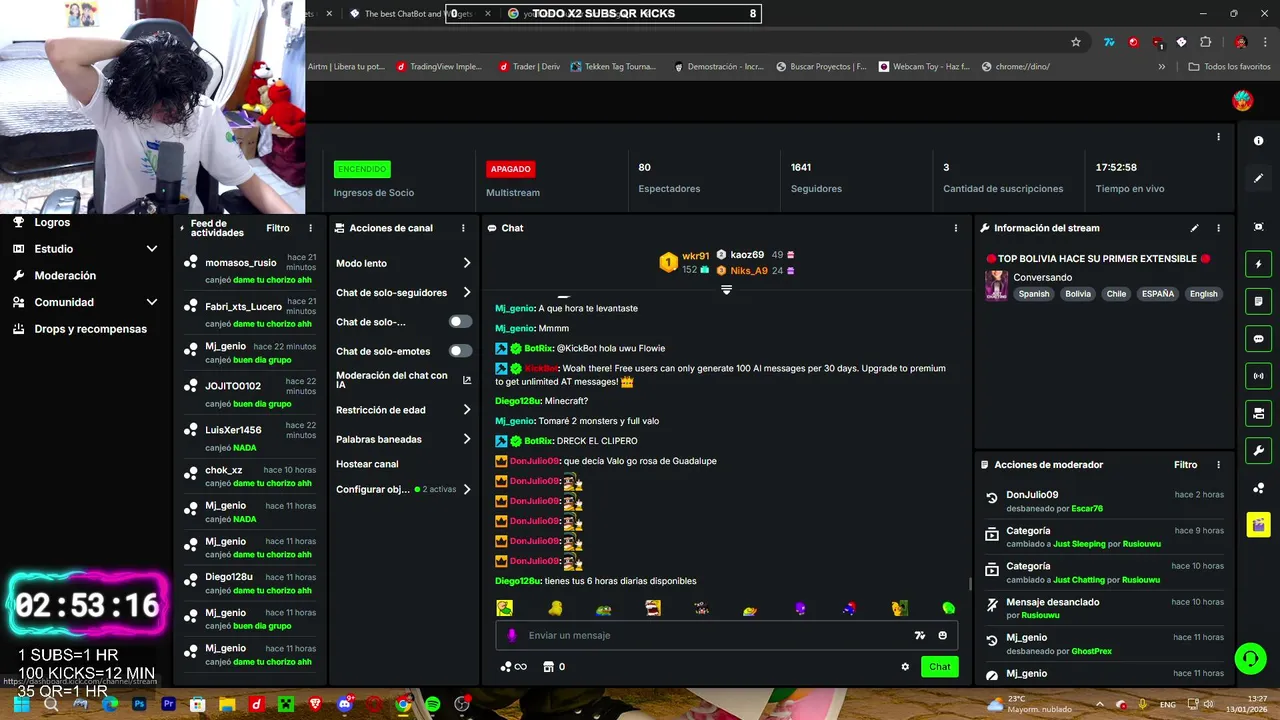Click the chat bubble icon in right sidebar
This screenshot has width=1280, height=720.
1258,339
